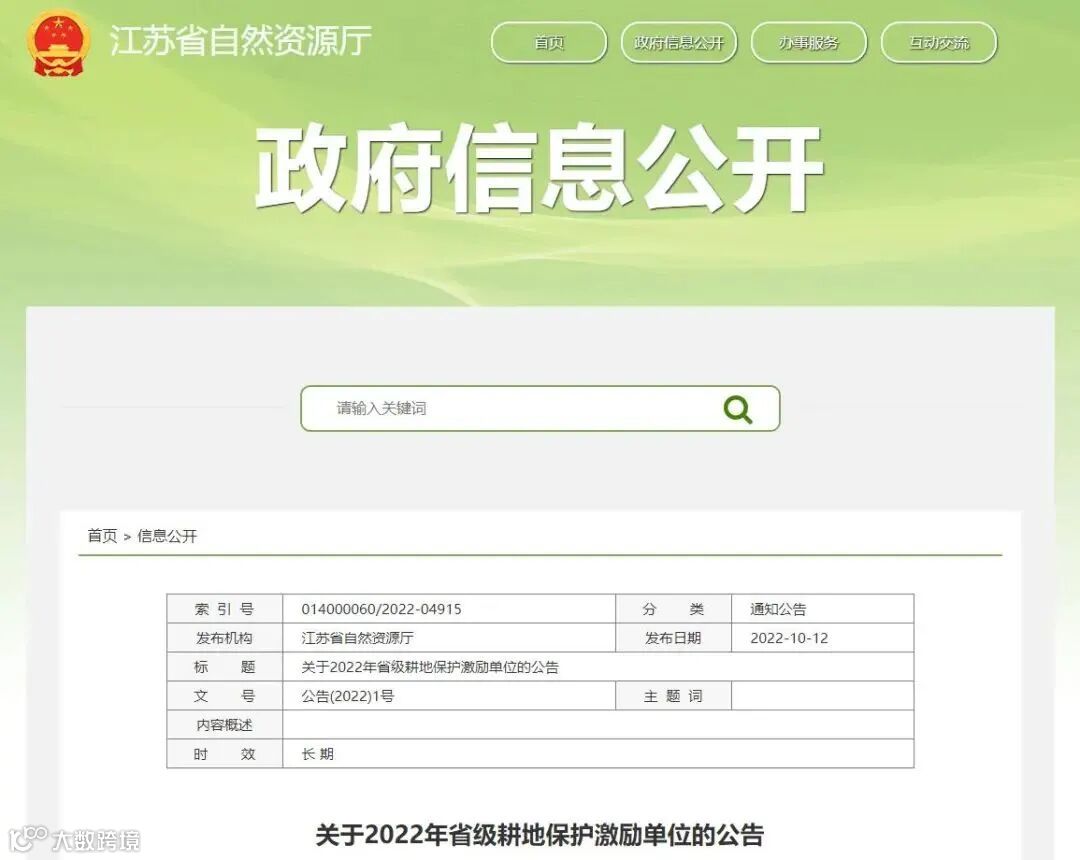Click the publish date 2022-10-12
This screenshot has width=1080, height=860.
(x=789, y=638)
